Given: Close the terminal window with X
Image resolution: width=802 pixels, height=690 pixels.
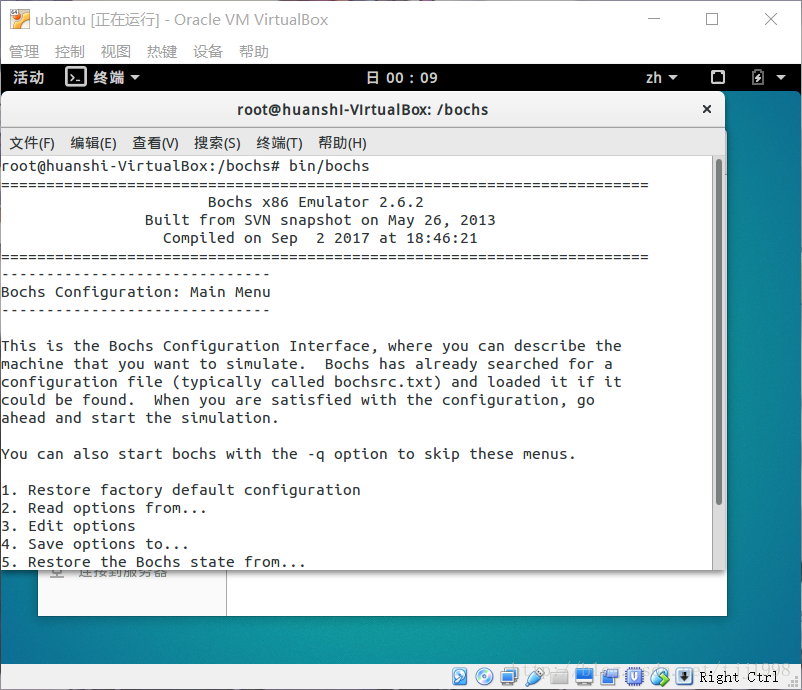Looking at the screenshot, I should click(x=707, y=109).
